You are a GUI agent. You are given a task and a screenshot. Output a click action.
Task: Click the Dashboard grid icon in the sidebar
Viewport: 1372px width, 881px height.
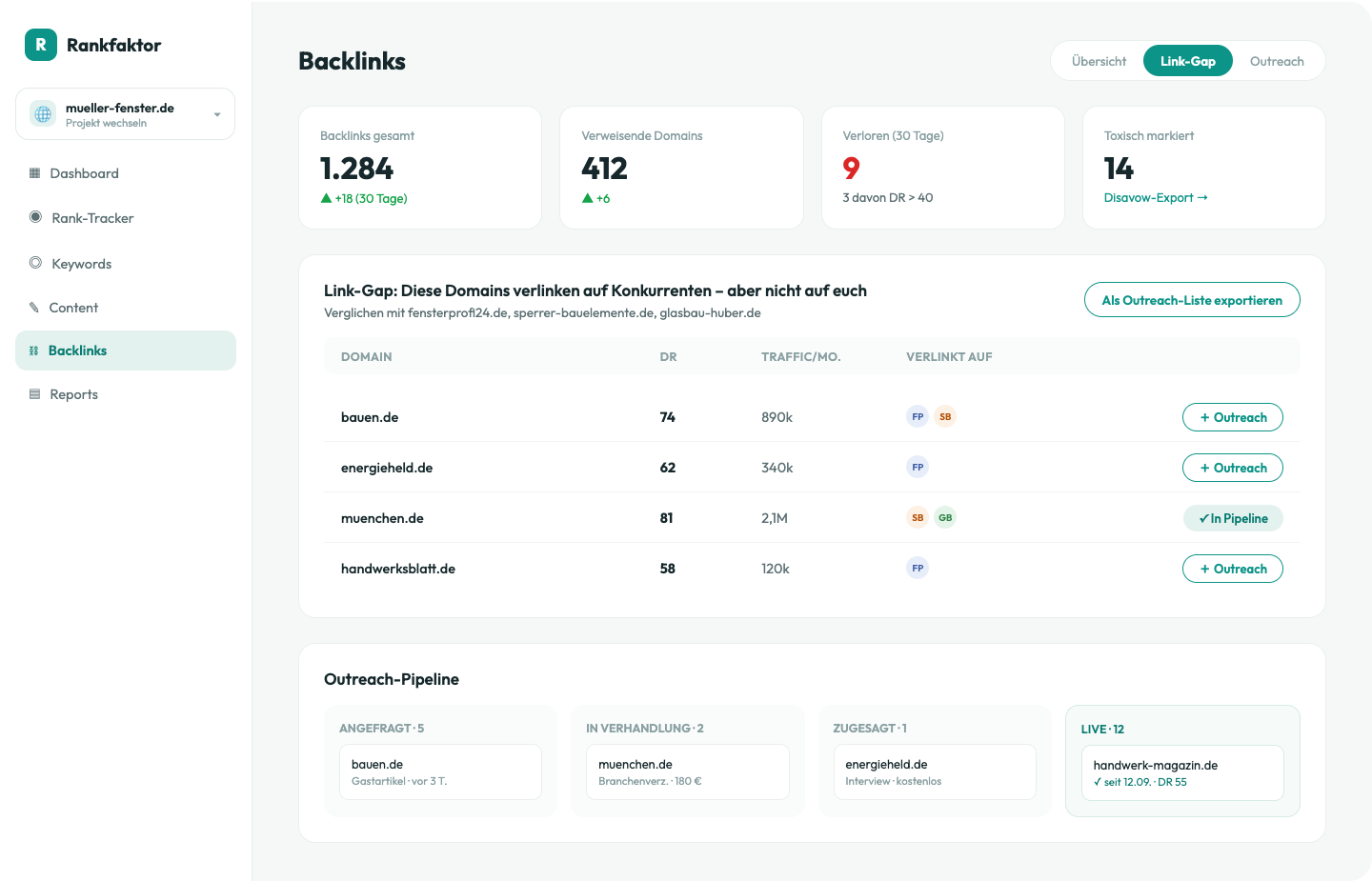click(x=34, y=173)
